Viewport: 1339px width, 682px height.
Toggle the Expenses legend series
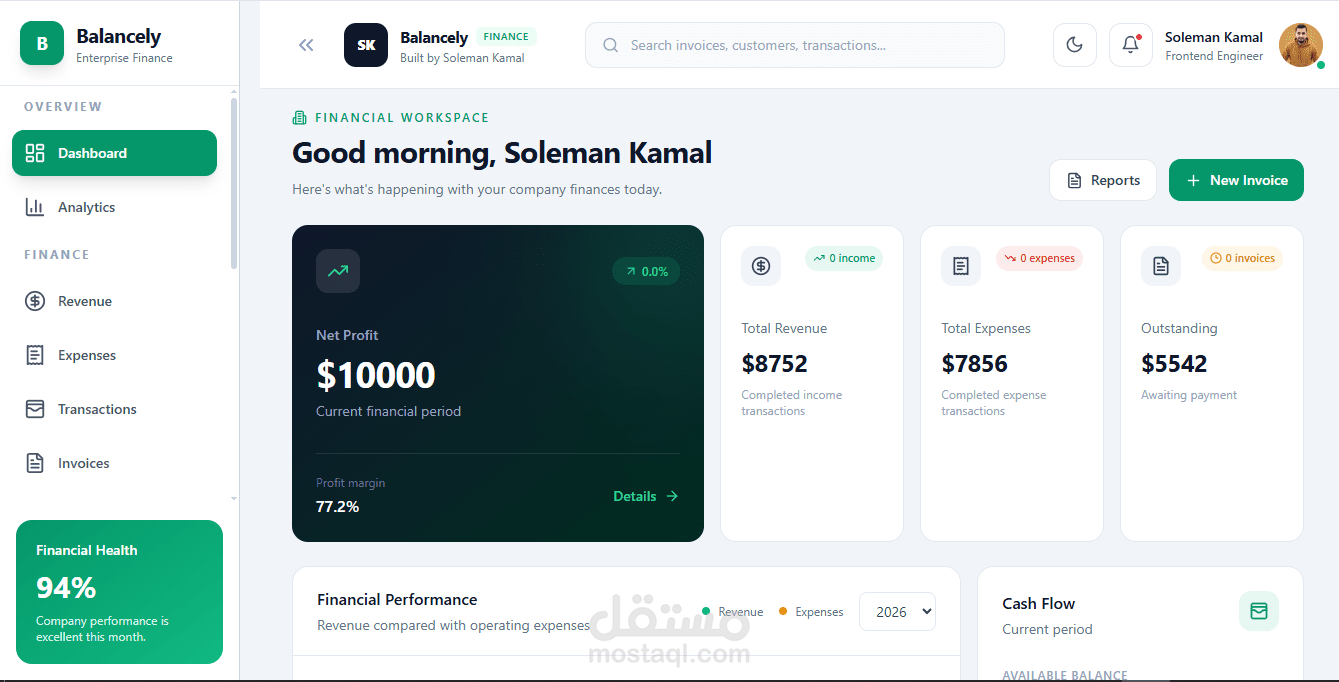coord(812,612)
